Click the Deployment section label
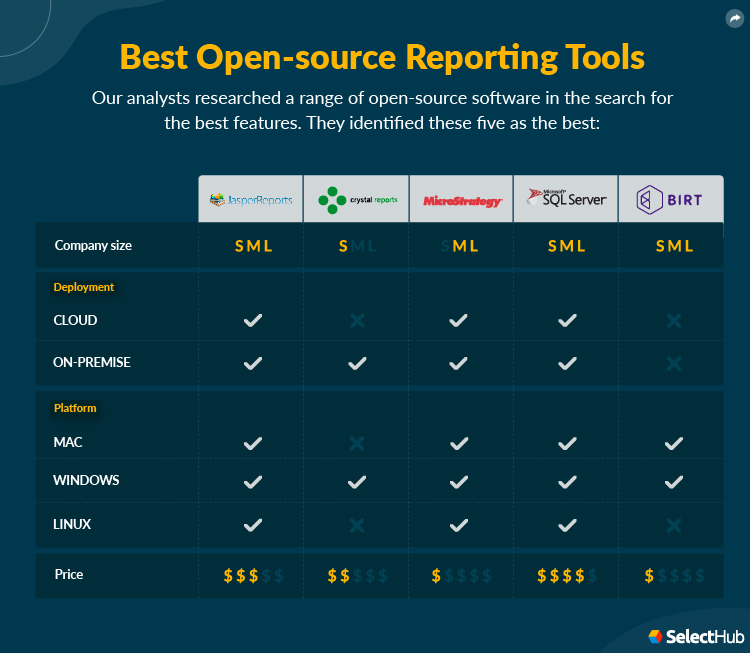Screen dimensions: 750x653 84,287
